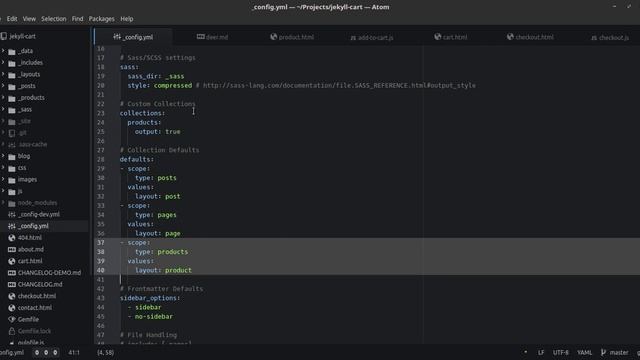This screenshot has width=640, height=360.
Task: Expand the _sass folder arrow
Action: 3,109
